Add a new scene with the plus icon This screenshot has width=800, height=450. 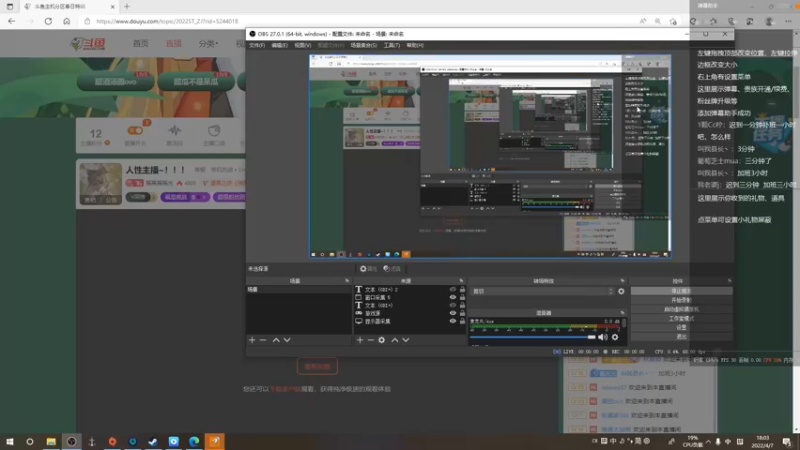(x=252, y=340)
